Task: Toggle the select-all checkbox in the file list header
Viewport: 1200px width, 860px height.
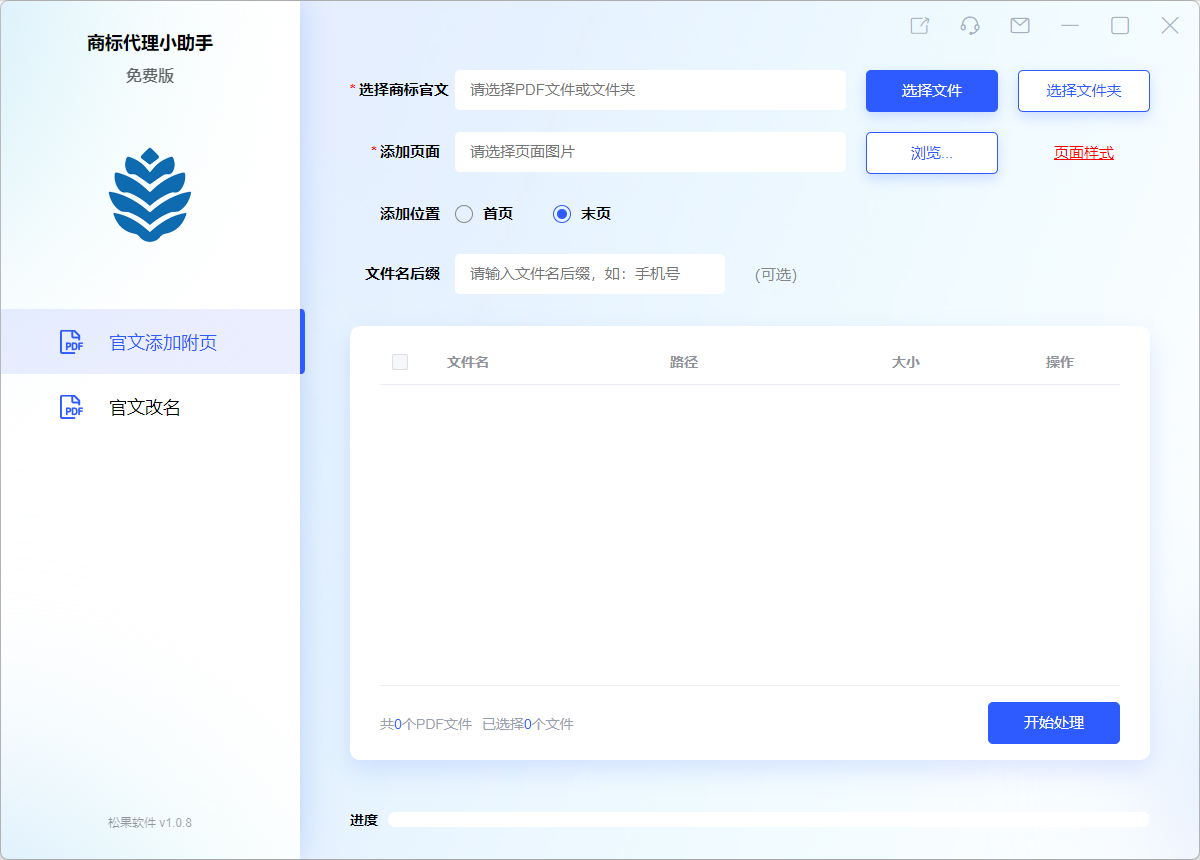Action: tap(400, 362)
